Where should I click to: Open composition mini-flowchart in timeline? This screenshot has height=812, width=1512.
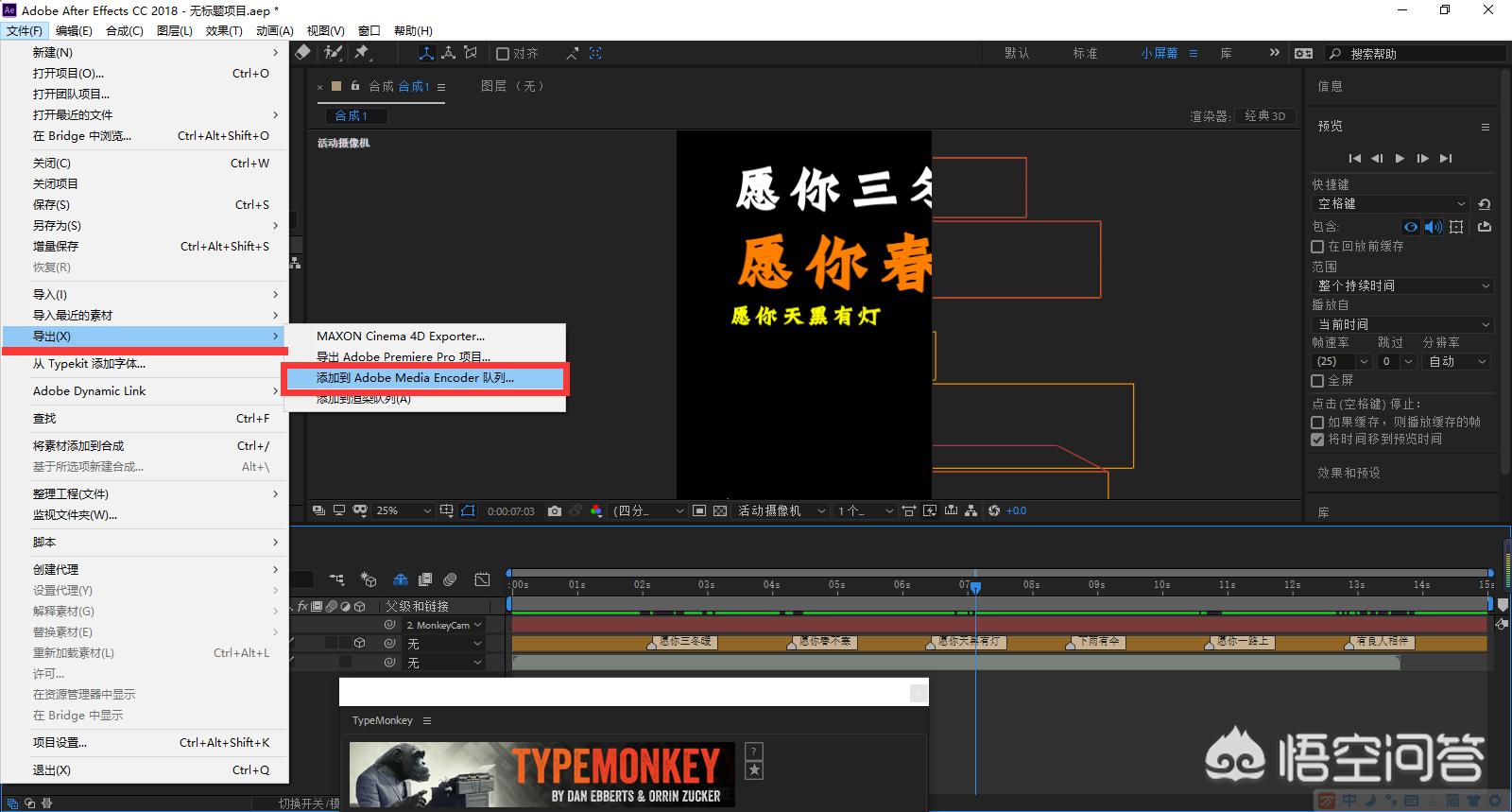[x=337, y=579]
